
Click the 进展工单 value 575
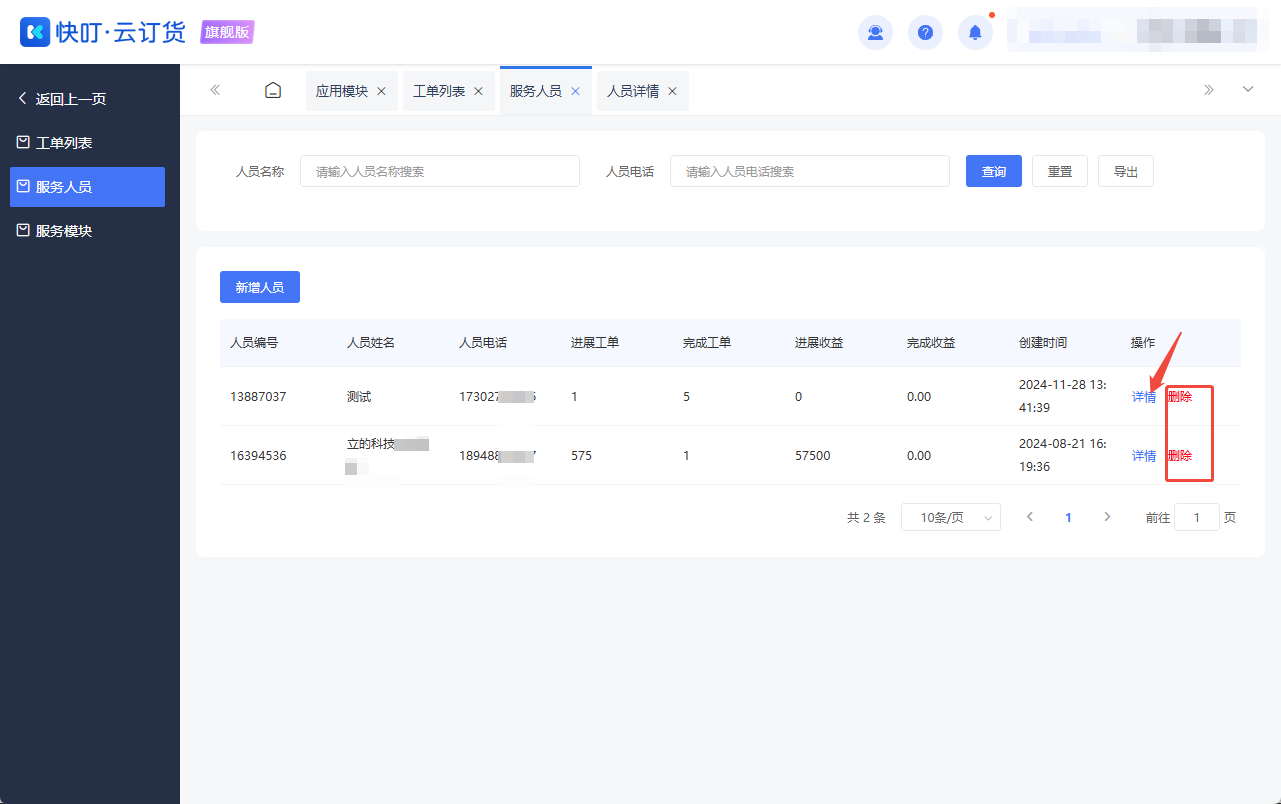(581, 456)
